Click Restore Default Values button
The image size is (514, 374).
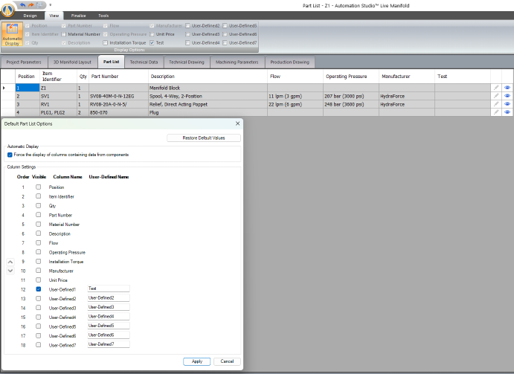pyautogui.click(x=204, y=138)
